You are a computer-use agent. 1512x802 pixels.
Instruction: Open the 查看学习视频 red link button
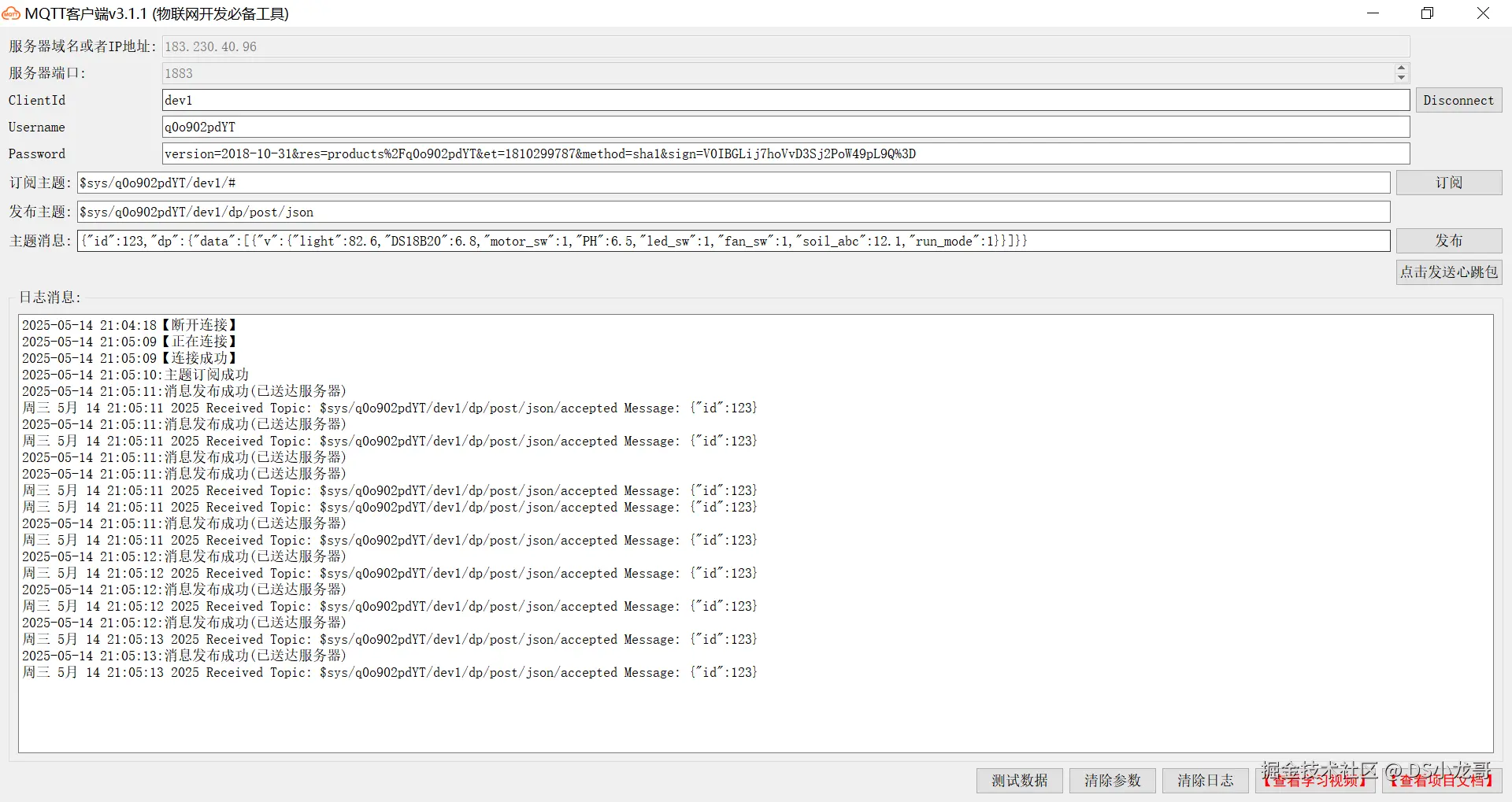(x=1315, y=781)
